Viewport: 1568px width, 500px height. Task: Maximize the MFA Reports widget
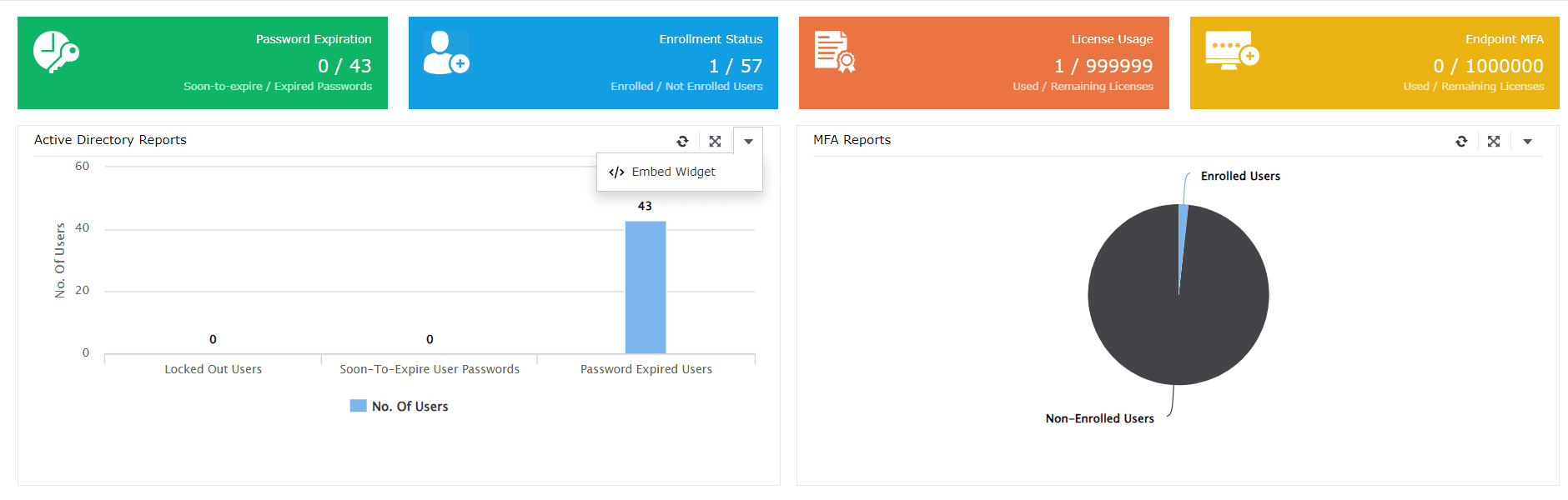(1494, 142)
